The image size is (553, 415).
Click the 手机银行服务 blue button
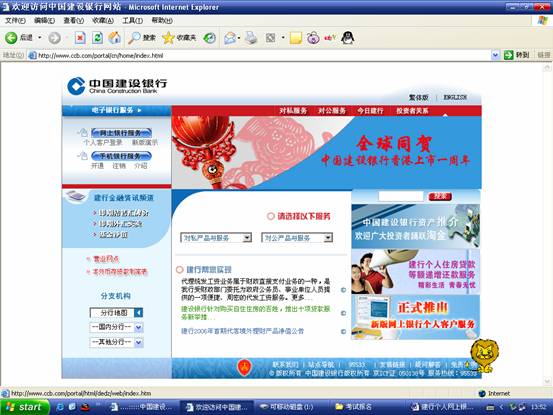[x=121, y=156]
